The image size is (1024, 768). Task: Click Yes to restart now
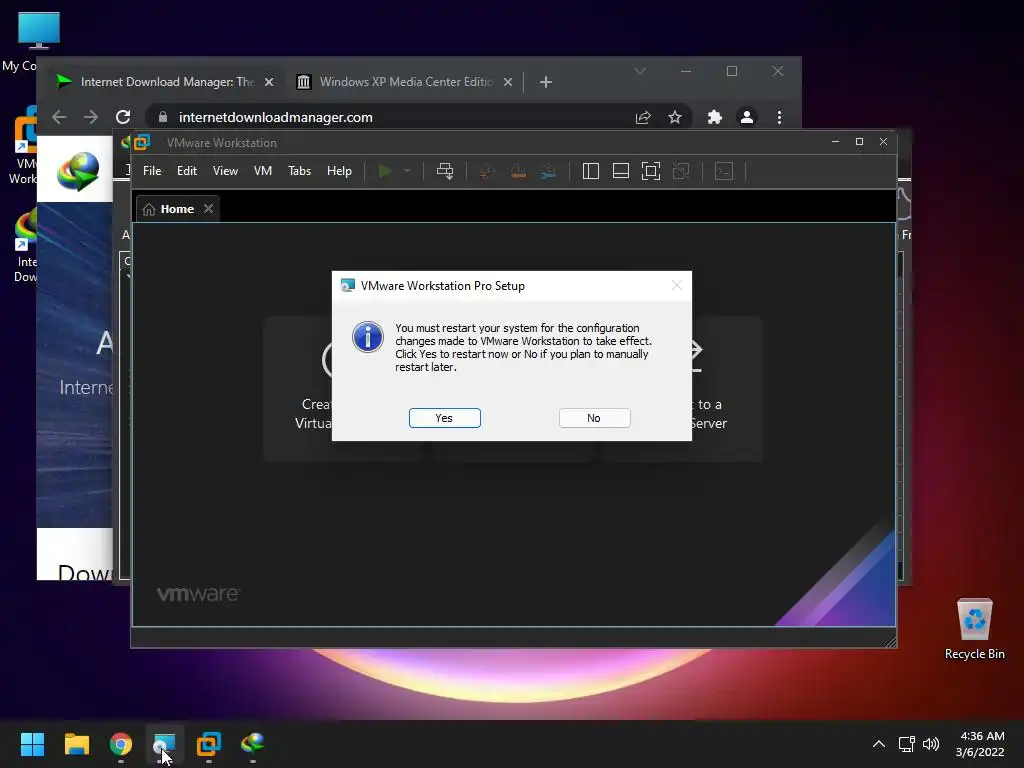click(x=445, y=418)
